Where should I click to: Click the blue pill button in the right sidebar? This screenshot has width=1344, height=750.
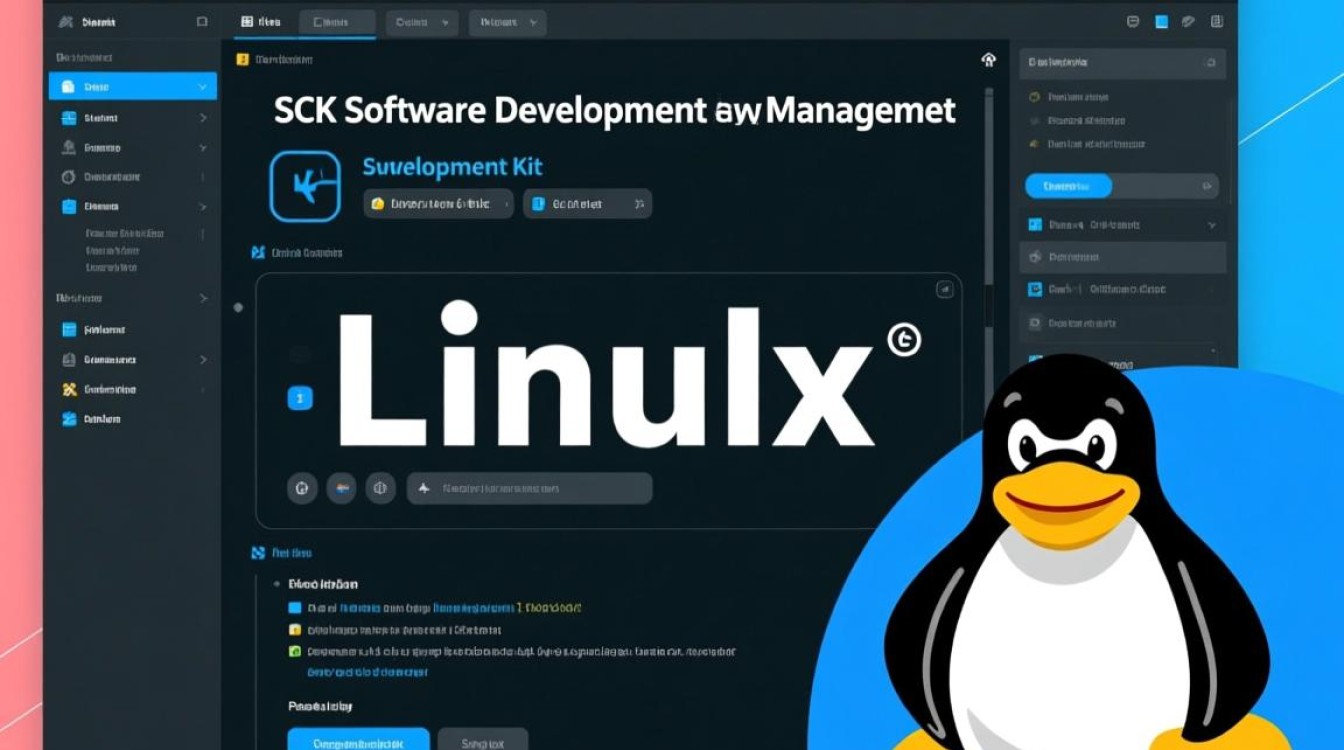(1067, 185)
